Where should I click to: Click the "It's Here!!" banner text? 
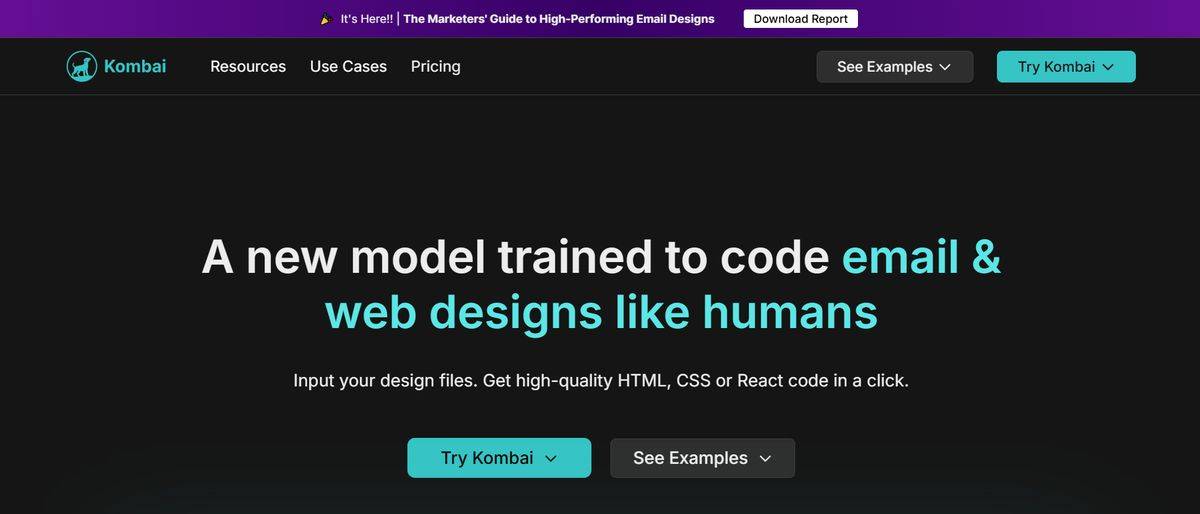pyautogui.click(x=367, y=19)
